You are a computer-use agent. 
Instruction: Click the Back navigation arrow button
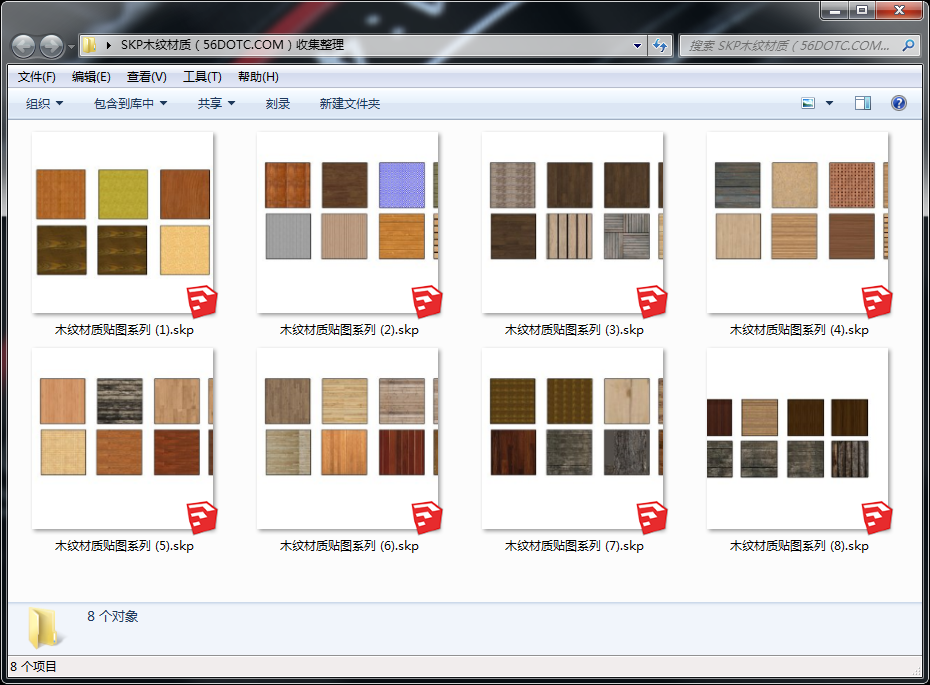(23, 46)
